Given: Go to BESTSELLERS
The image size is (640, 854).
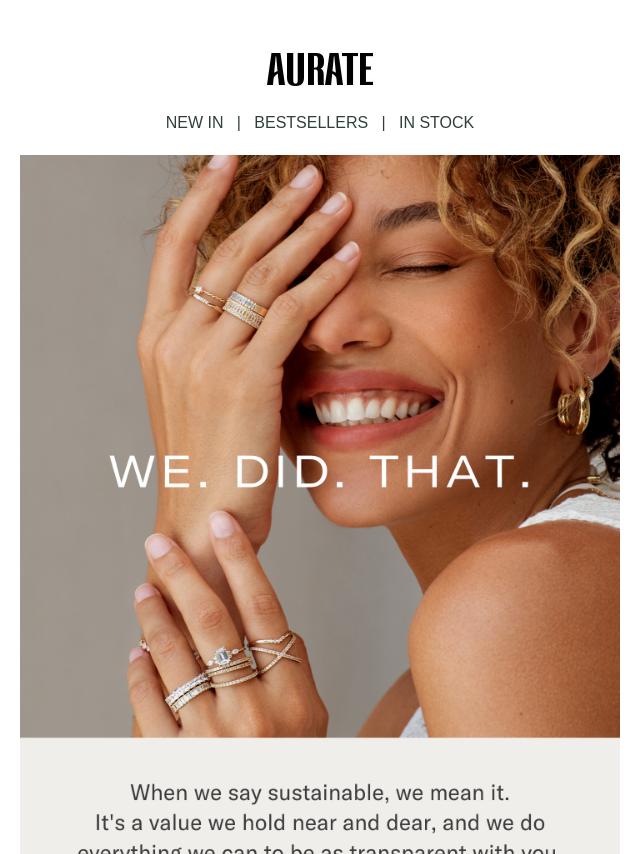Looking at the screenshot, I should [x=311, y=123].
